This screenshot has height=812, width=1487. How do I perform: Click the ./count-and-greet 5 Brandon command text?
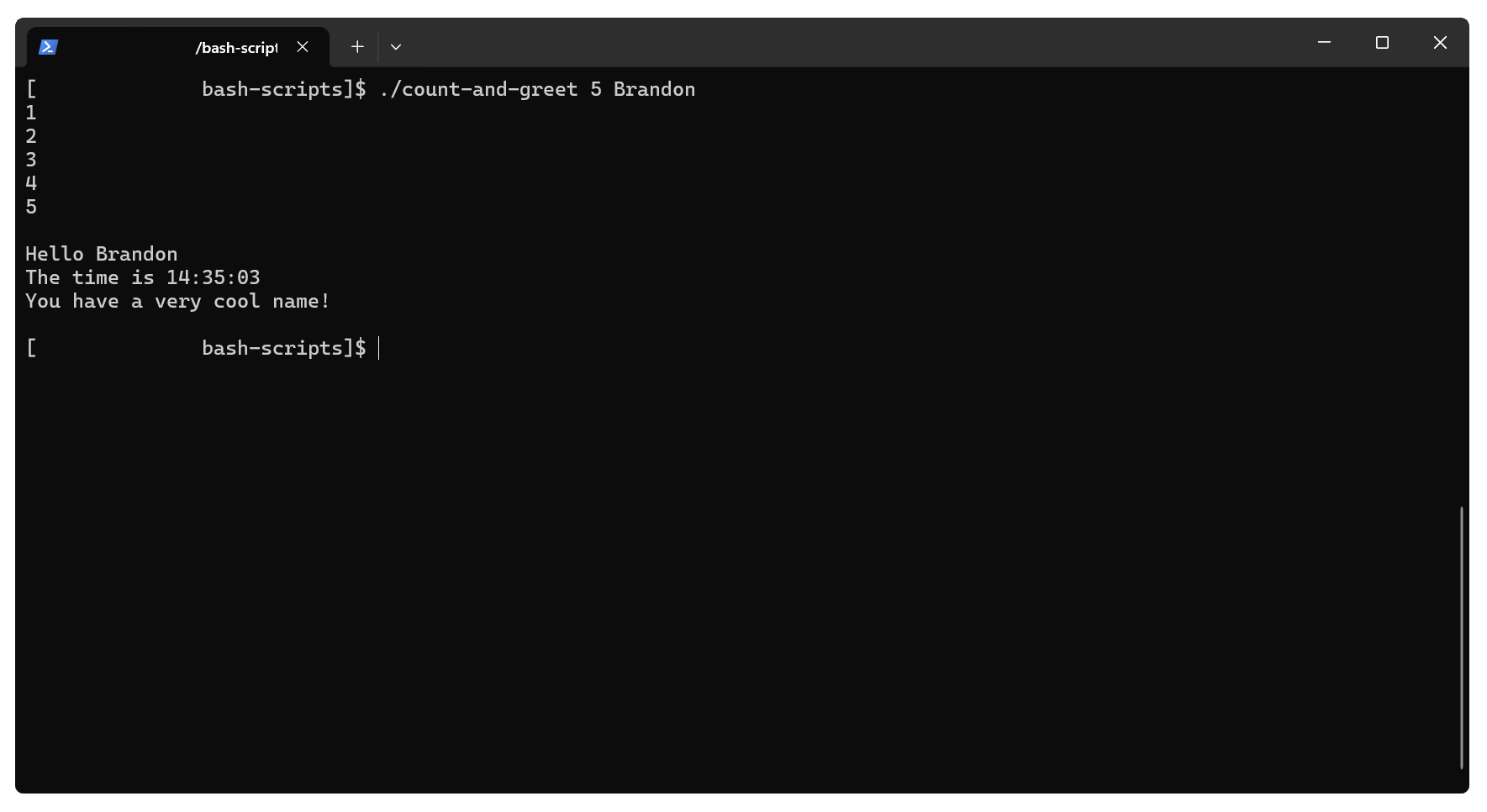[x=537, y=90]
